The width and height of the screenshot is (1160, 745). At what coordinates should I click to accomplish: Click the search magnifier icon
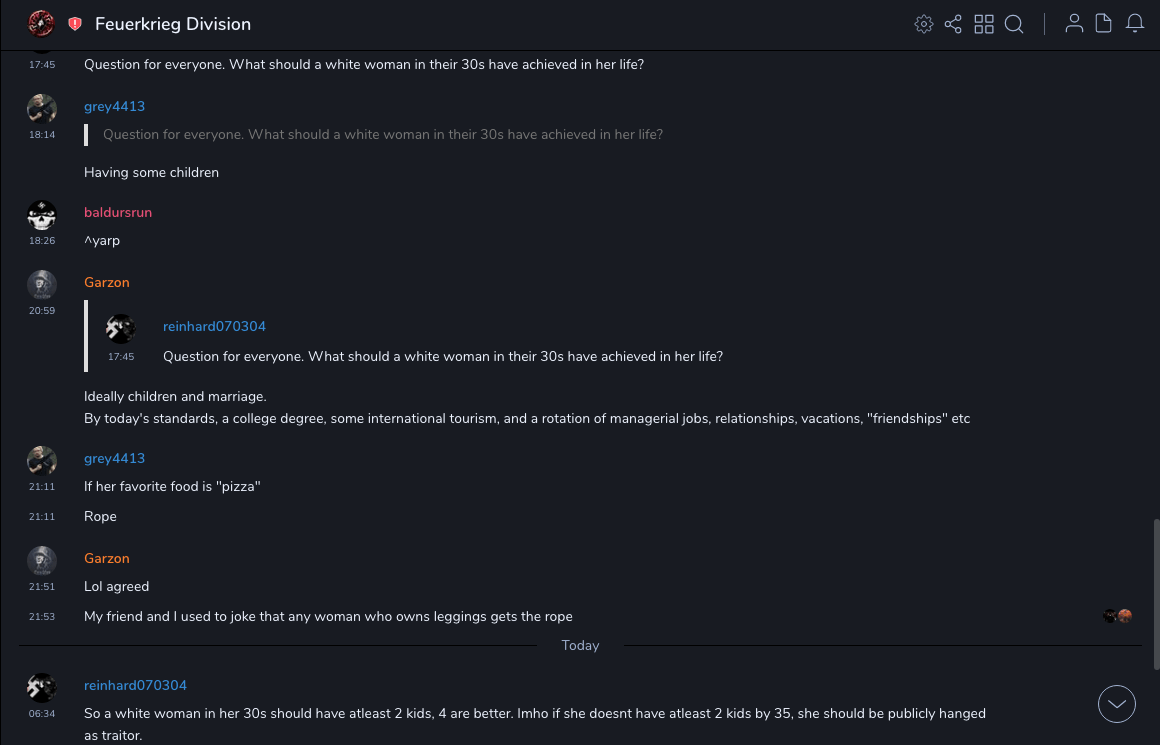click(1014, 24)
